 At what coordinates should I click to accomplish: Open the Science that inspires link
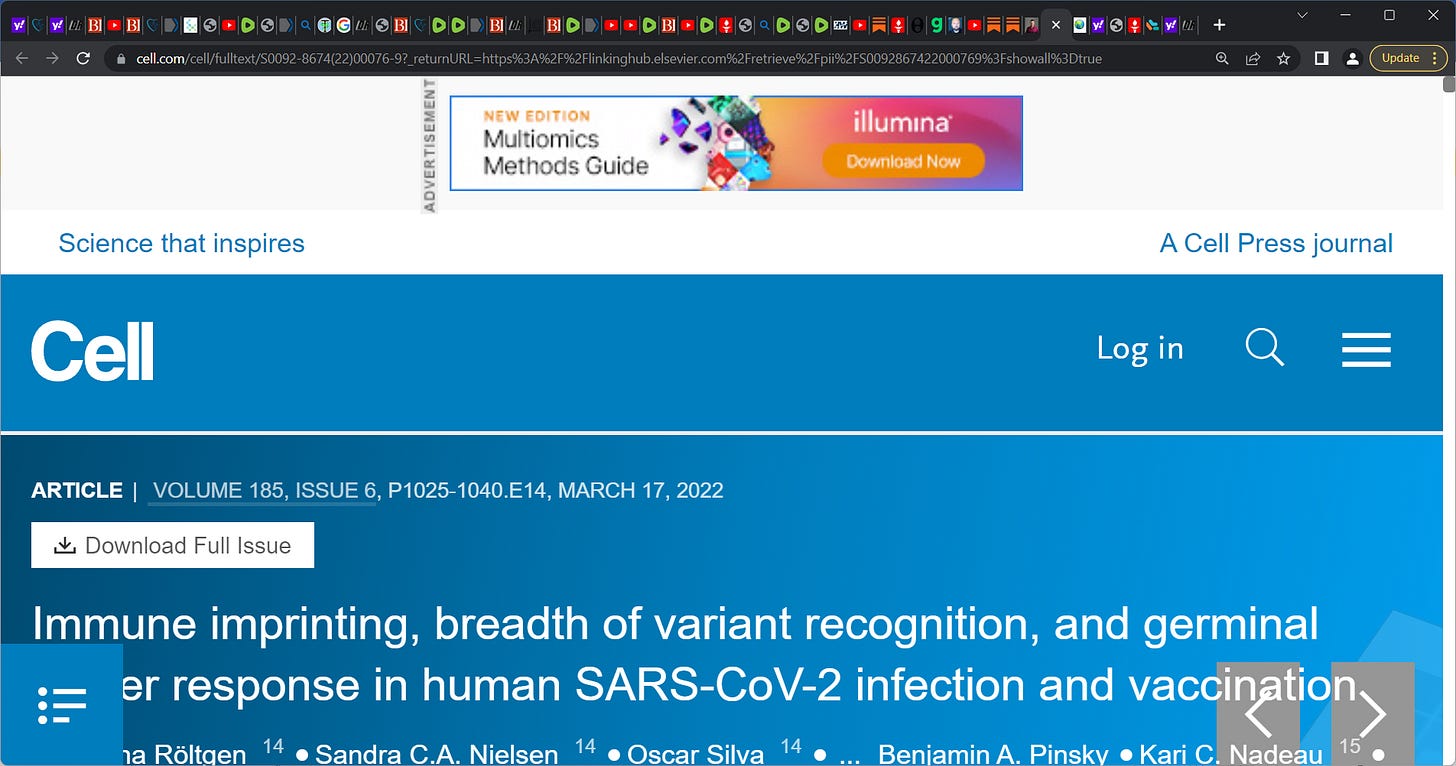point(181,243)
